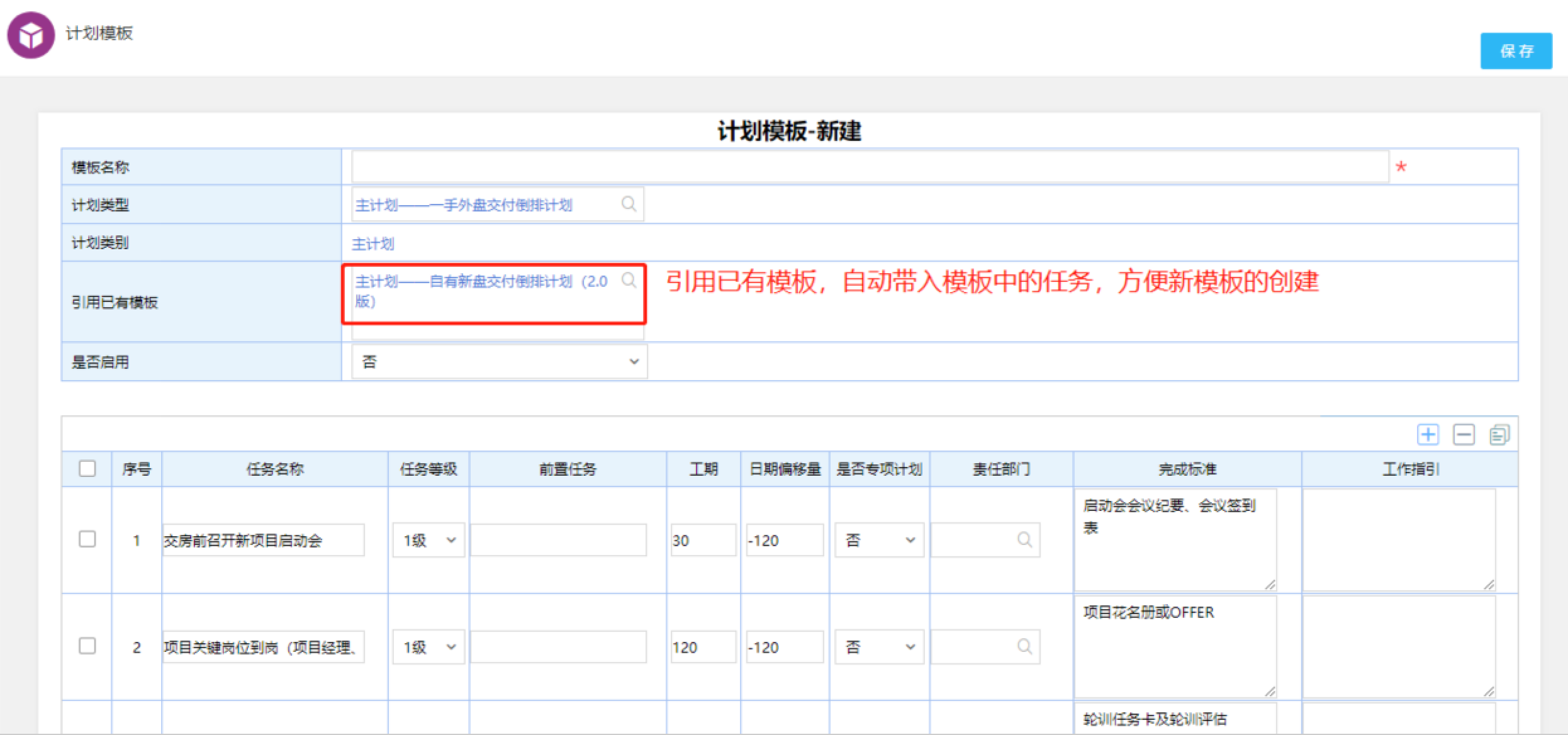Click the task name field 项目关键岗位到岗
The height and width of the screenshot is (735, 1568).
coord(263,647)
